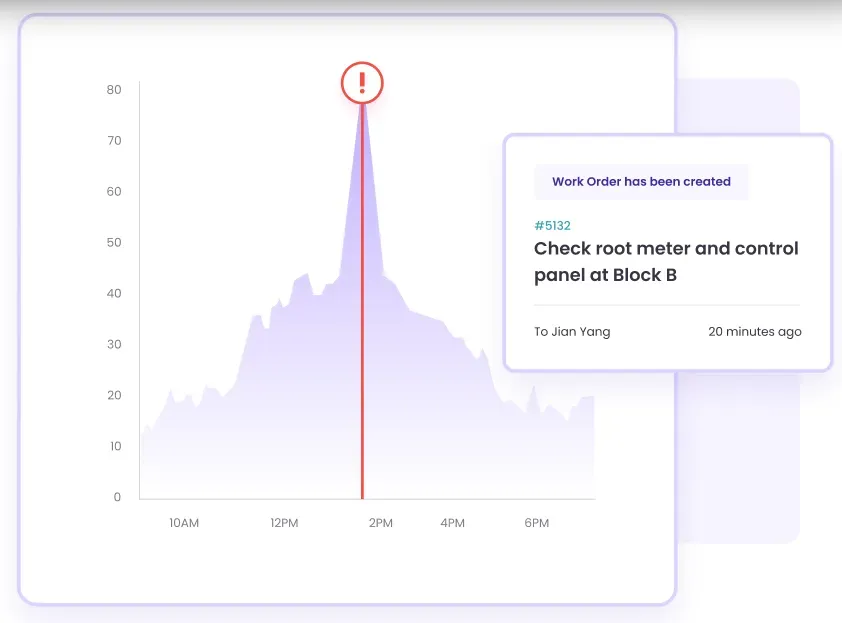Choose the 4PM time axis label

point(453,523)
